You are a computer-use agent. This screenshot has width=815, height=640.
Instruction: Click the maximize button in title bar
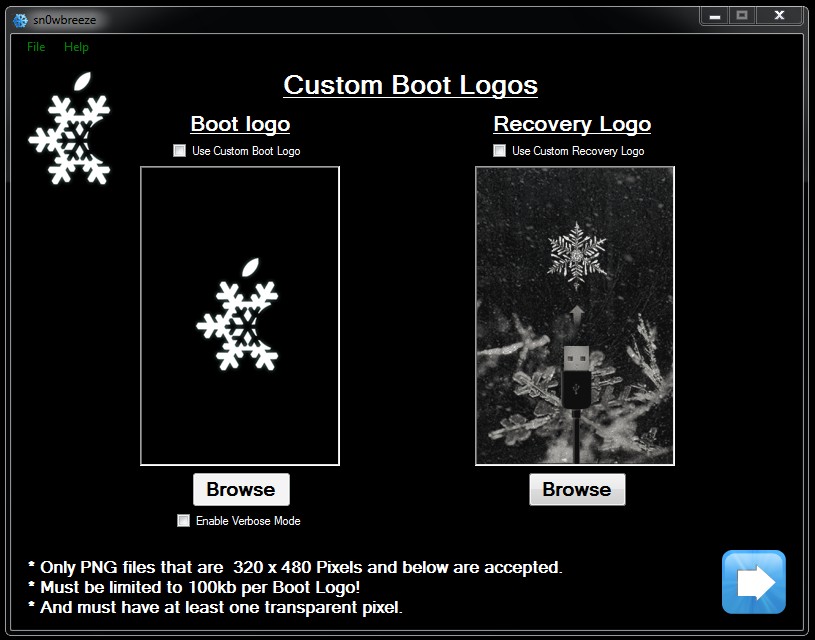pos(742,15)
